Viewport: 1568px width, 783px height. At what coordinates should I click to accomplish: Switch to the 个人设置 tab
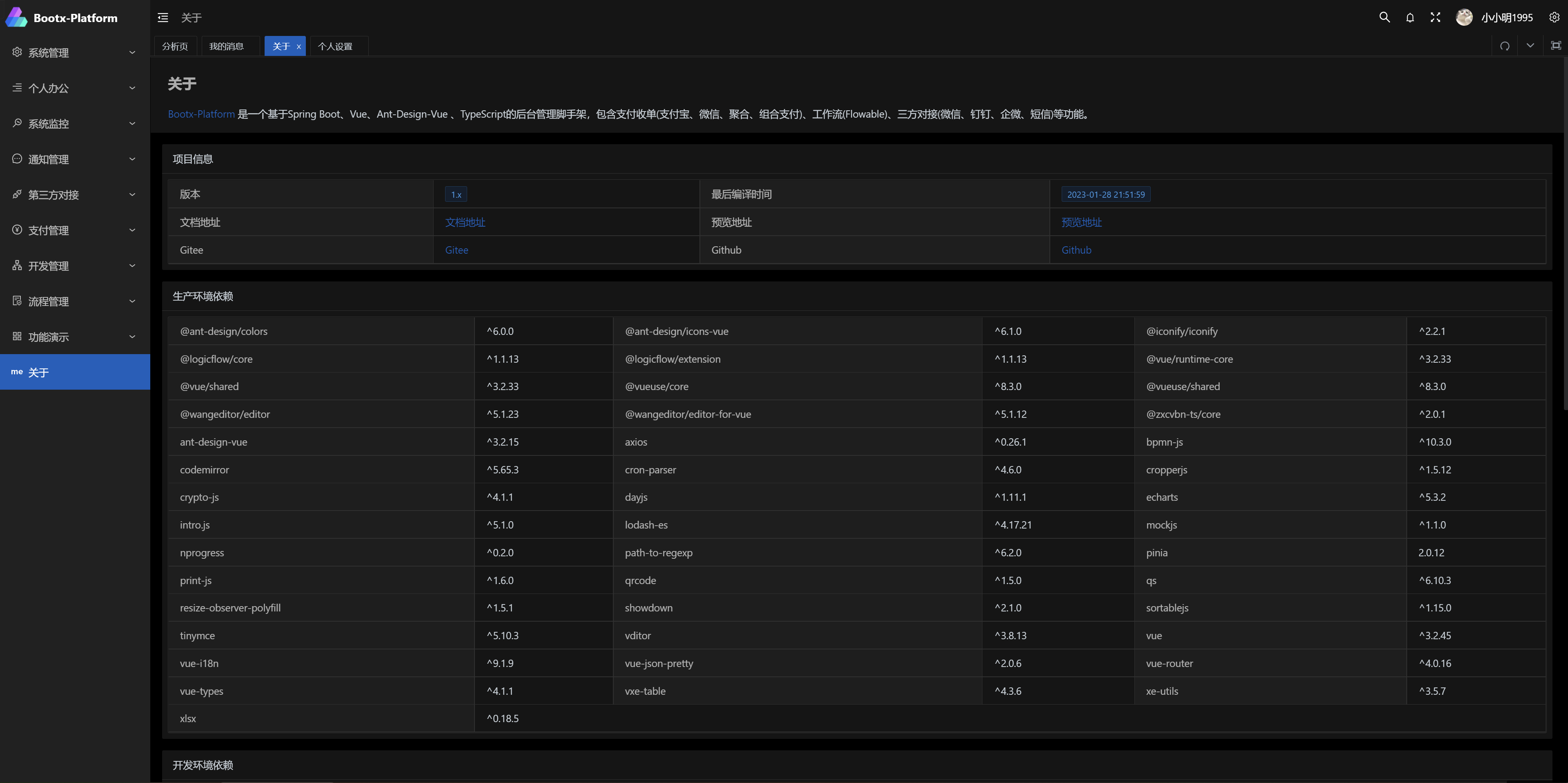click(x=335, y=46)
